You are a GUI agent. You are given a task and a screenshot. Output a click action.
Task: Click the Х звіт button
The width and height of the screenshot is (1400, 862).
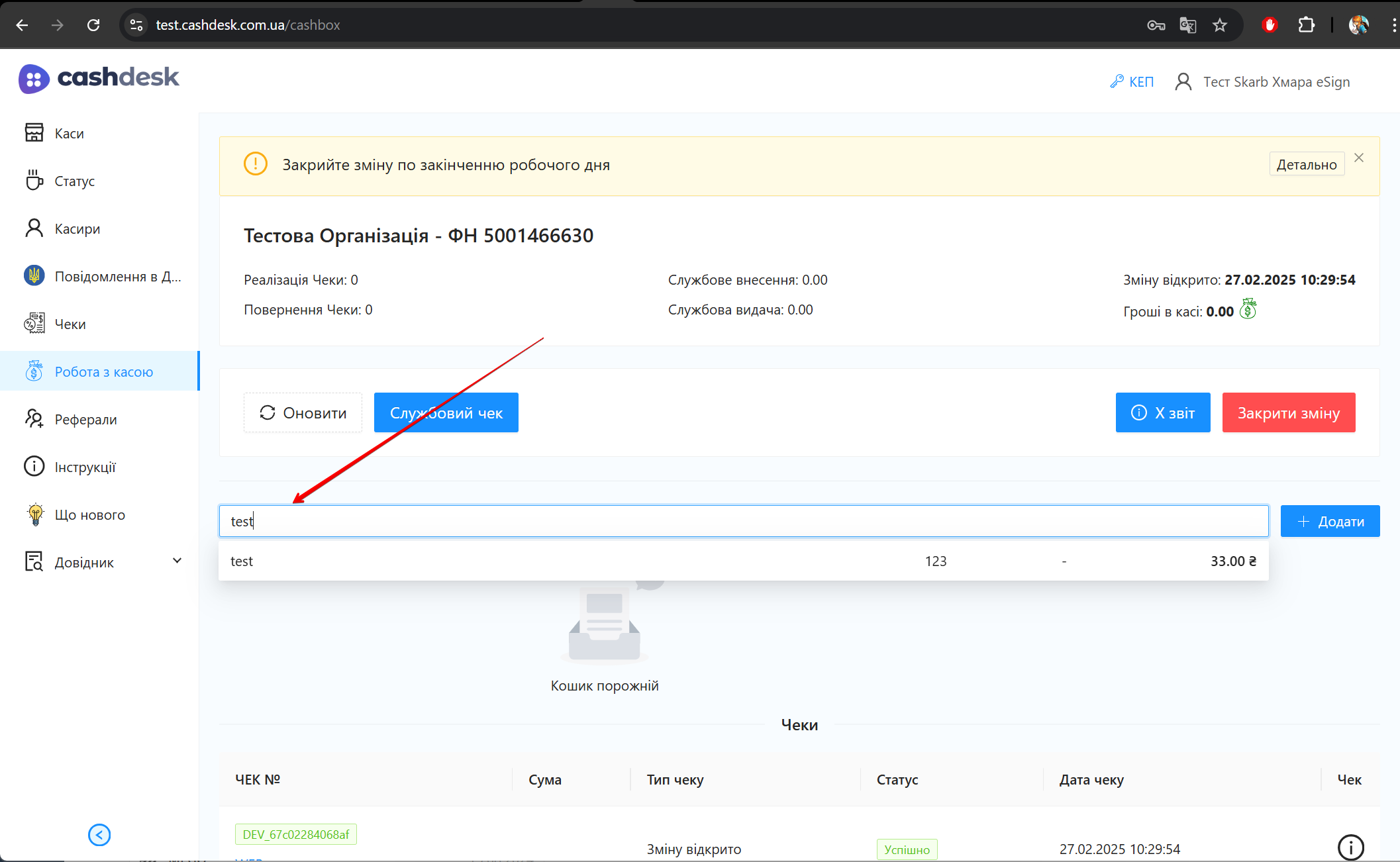click(1162, 413)
